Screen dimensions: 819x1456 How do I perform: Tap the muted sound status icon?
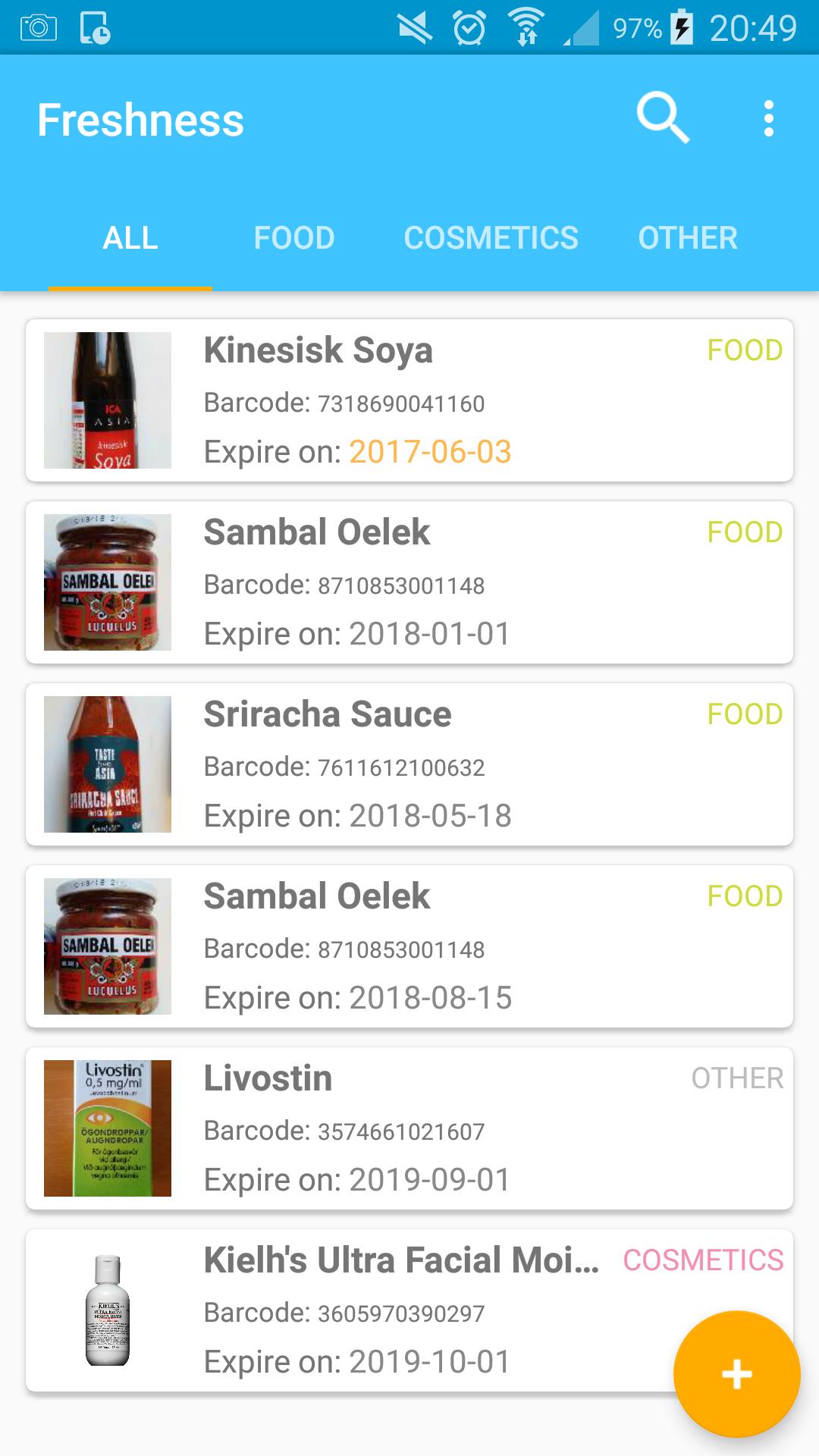tap(415, 29)
